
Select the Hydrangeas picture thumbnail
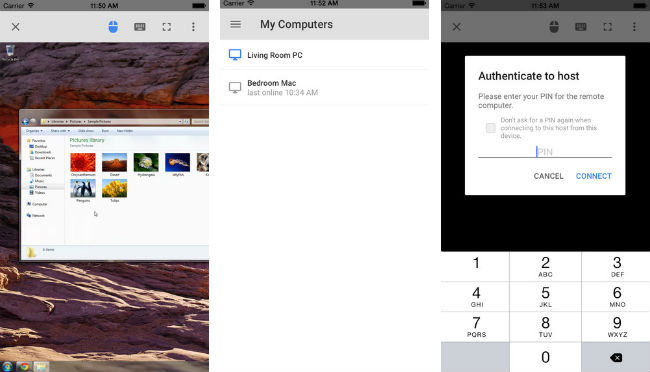(146, 164)
